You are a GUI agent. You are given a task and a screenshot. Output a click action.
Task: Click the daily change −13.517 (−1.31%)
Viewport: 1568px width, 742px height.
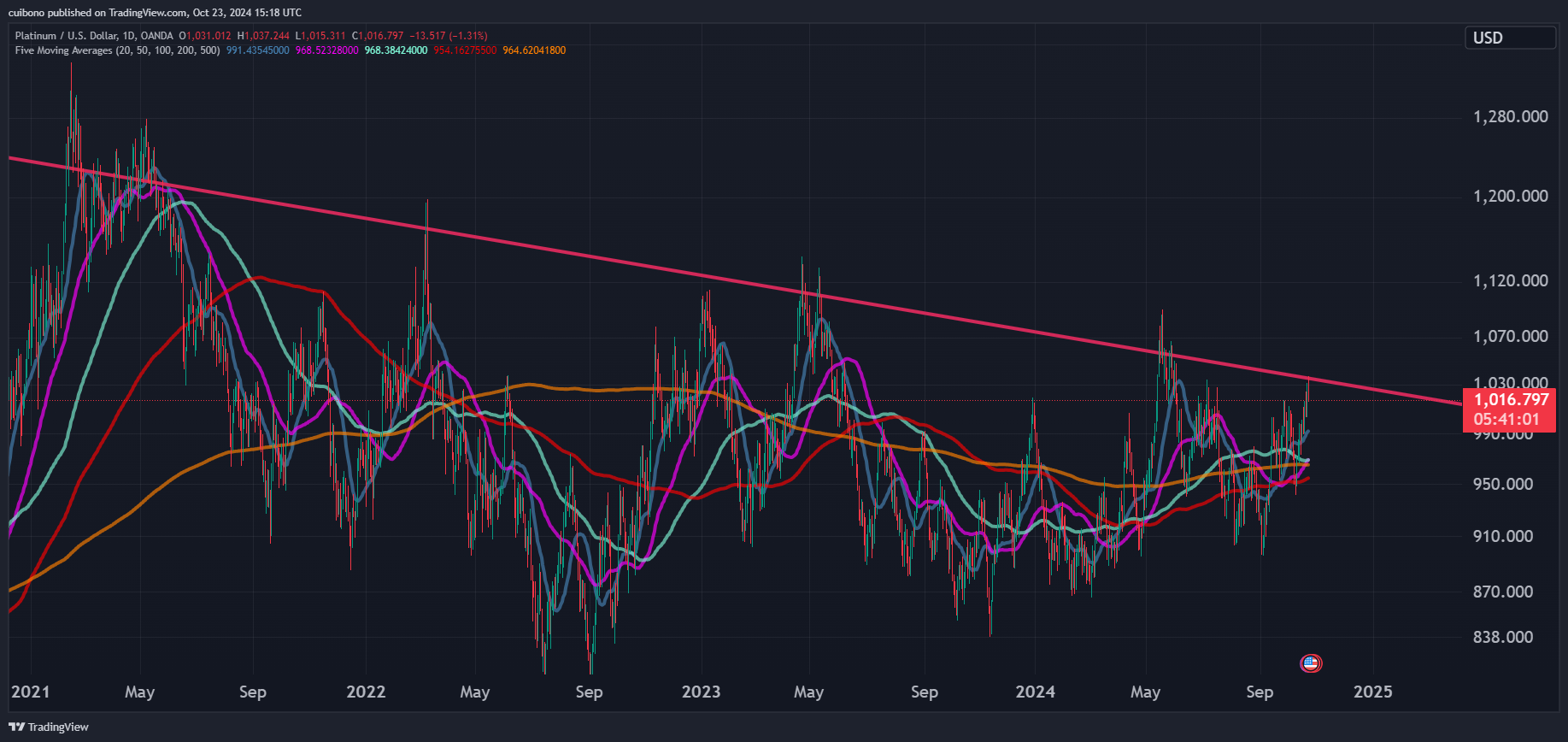click(449, 36)
